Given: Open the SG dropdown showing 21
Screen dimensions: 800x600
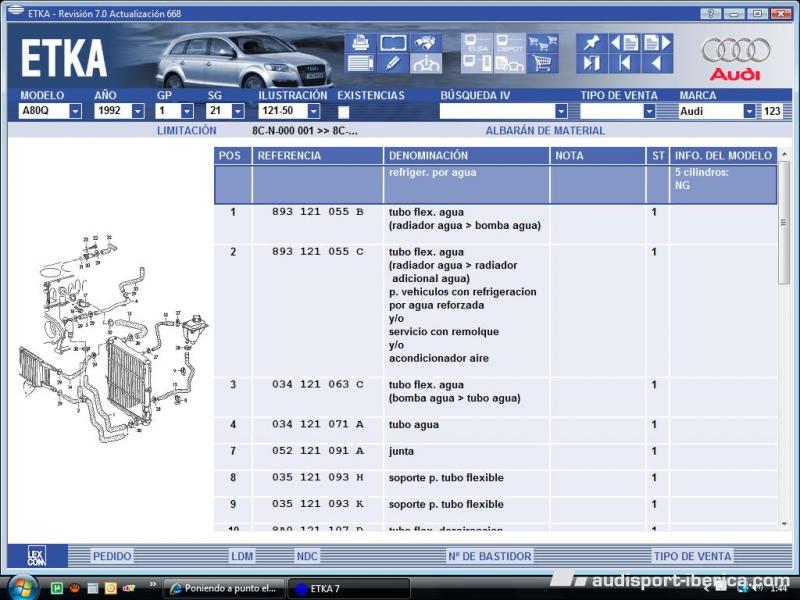Looking at the screenshot, I should (238, 111).
